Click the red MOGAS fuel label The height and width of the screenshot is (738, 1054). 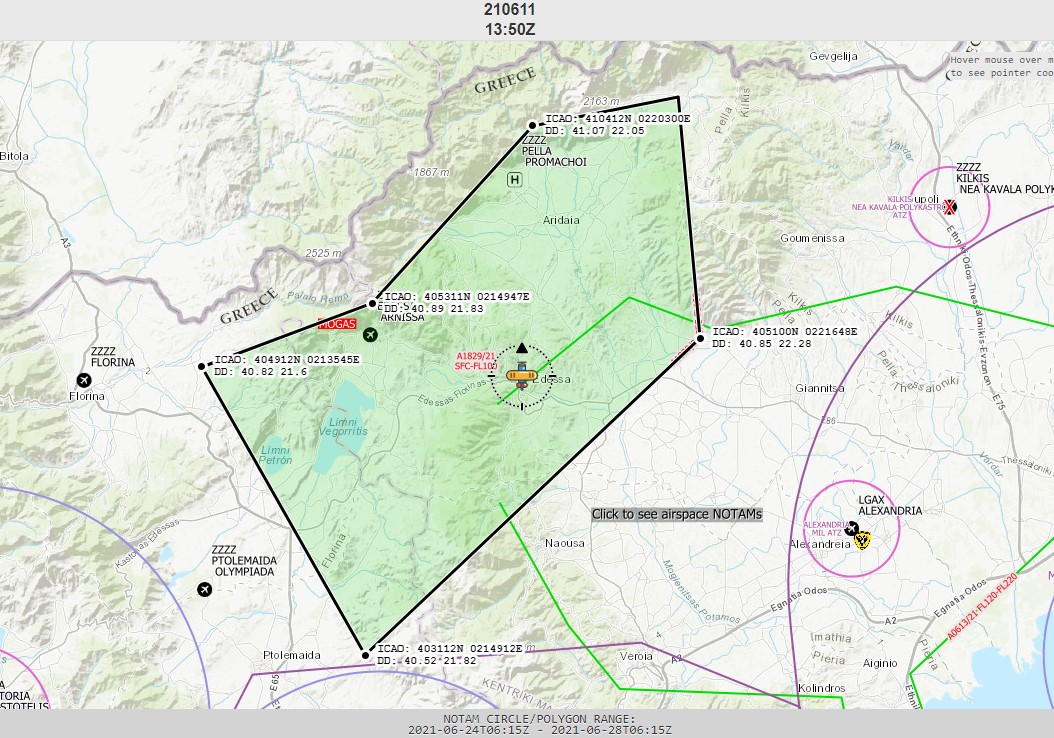click(336, 324)
